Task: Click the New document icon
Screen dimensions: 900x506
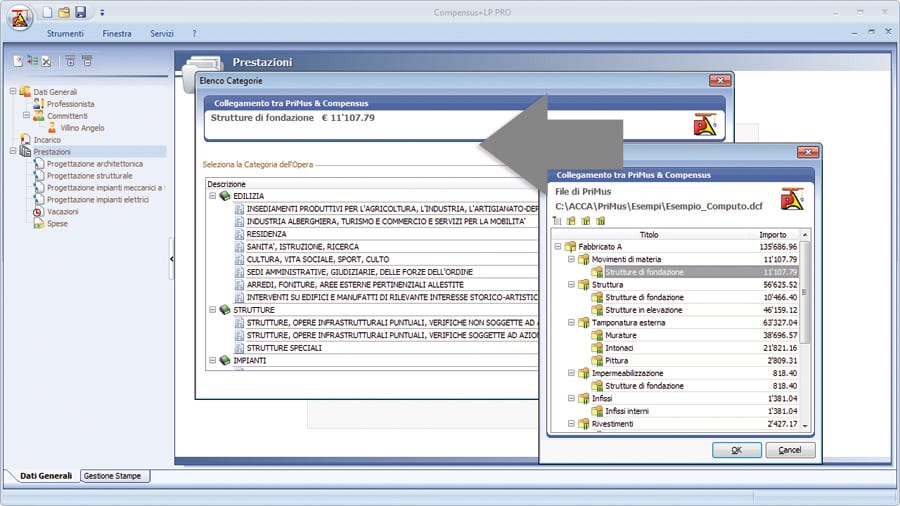Action: tap(47, 12)
